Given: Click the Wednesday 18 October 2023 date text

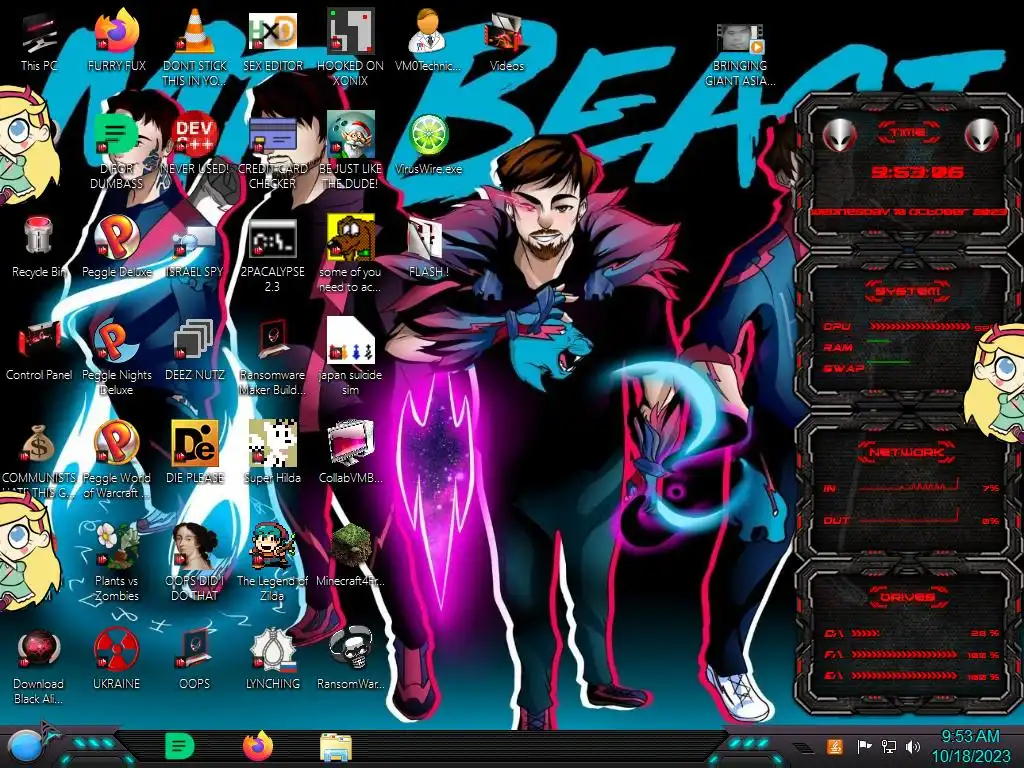Looking at the screenshot, I should [909, 212].
